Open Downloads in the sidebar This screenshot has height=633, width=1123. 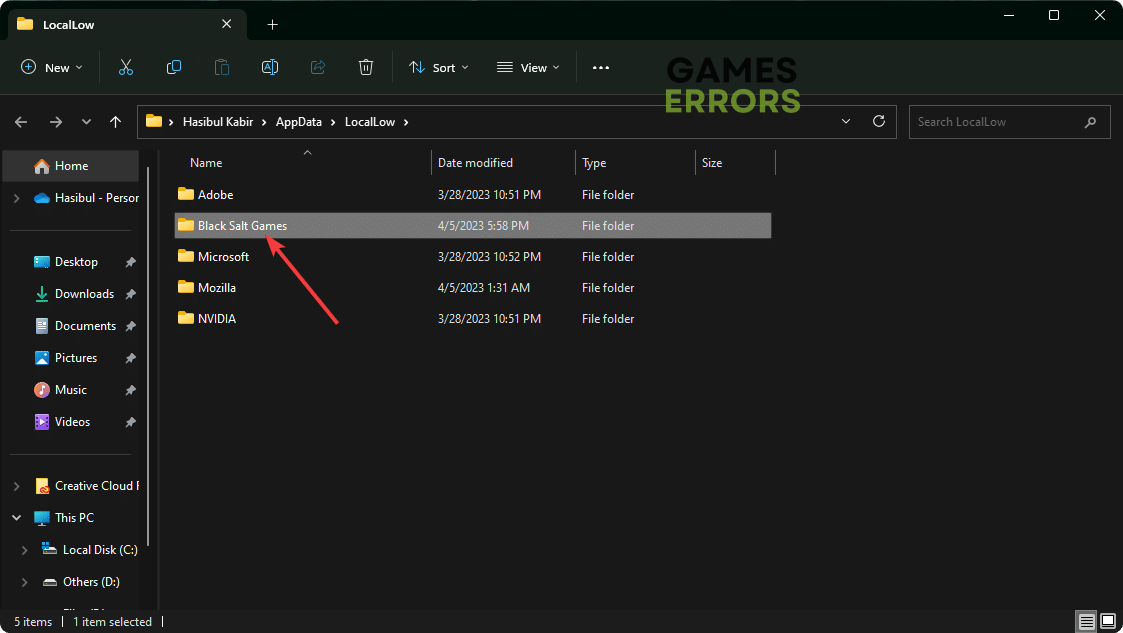[84, 294]
